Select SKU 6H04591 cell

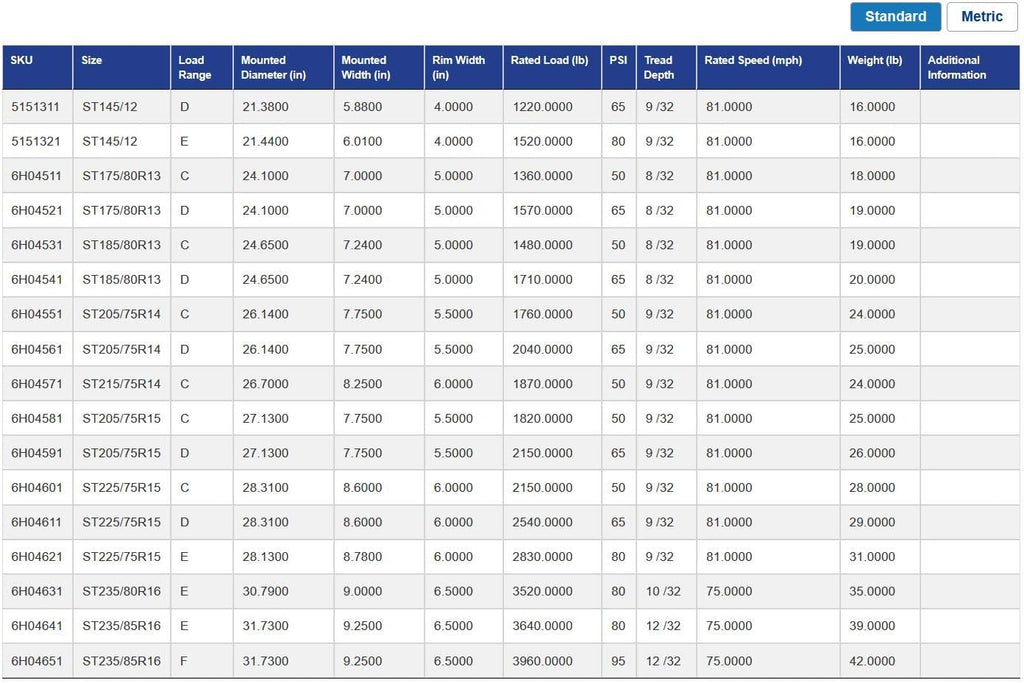click(x=37, y=453)
